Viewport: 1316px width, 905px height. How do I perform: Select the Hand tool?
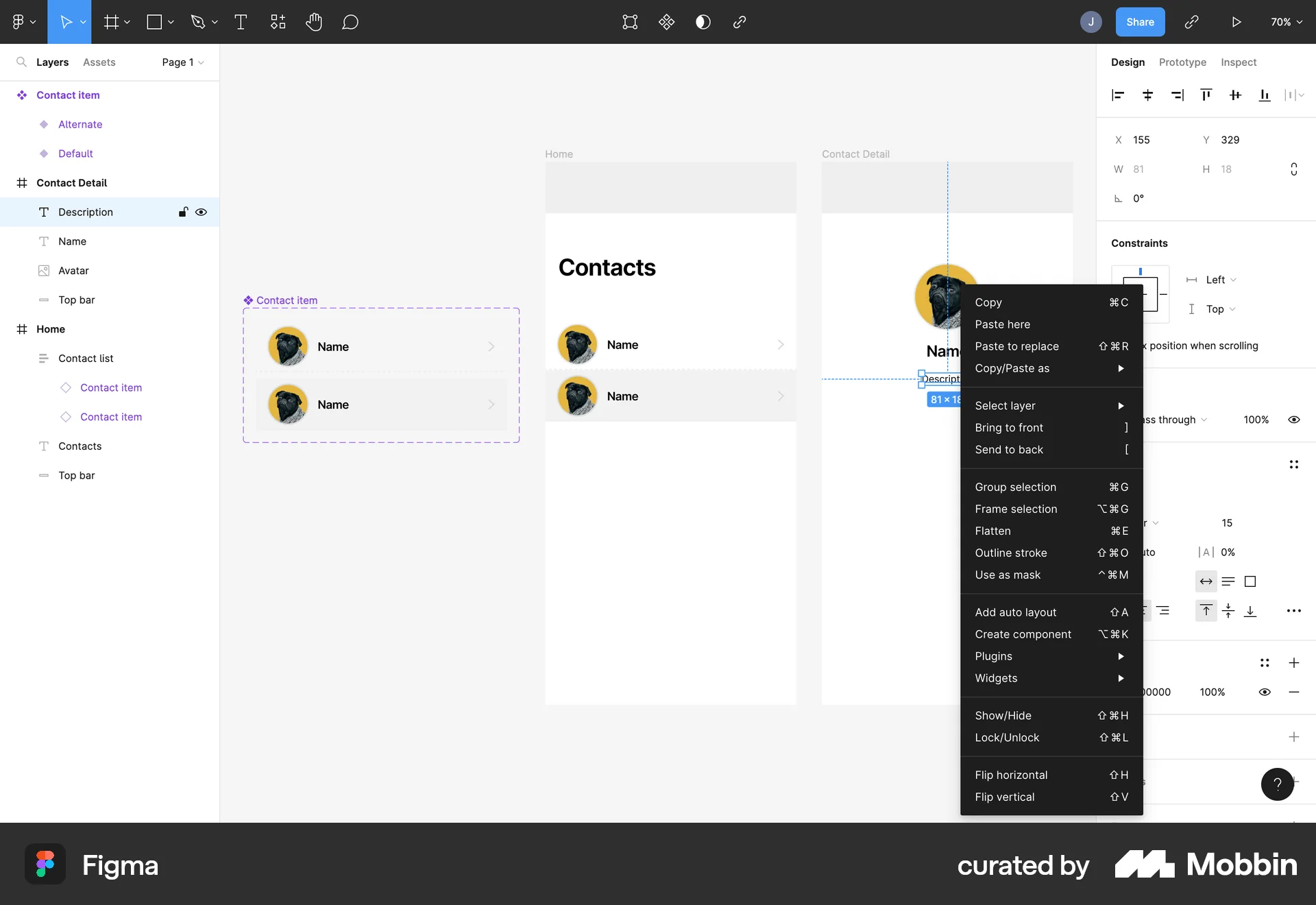tap(314, 21)
